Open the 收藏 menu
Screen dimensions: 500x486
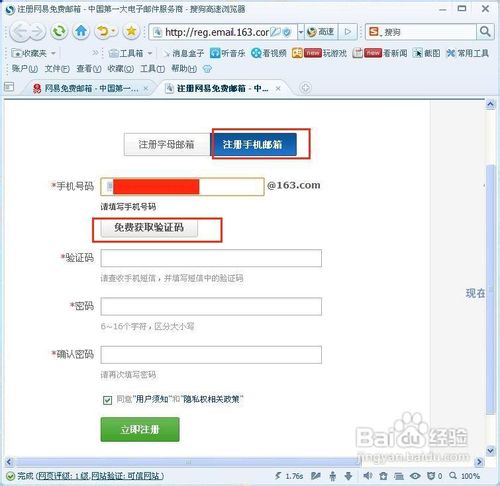click(120, 69)
